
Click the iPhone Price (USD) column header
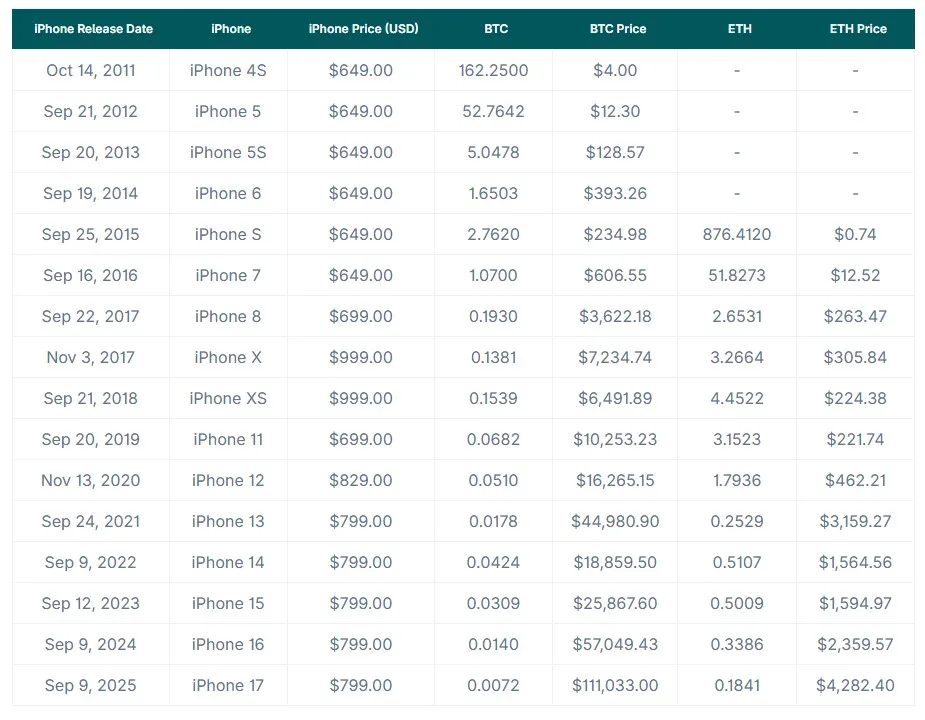click(363, 29)
